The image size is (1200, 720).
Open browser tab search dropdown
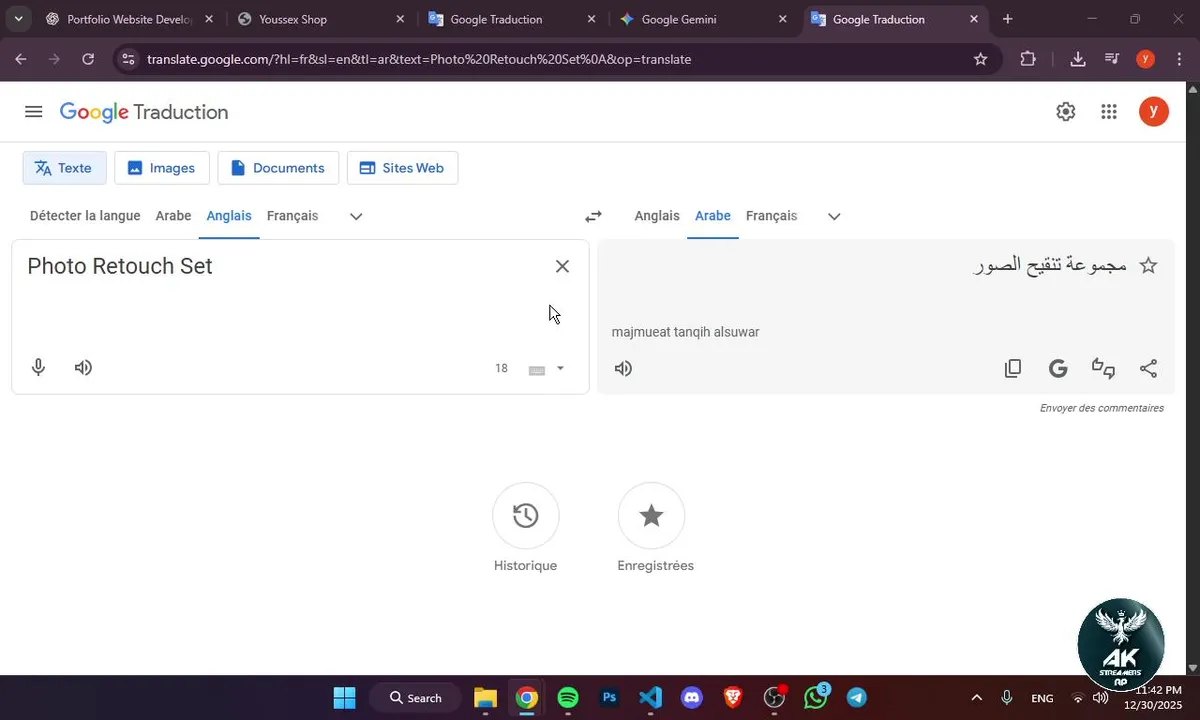[18, 19]
